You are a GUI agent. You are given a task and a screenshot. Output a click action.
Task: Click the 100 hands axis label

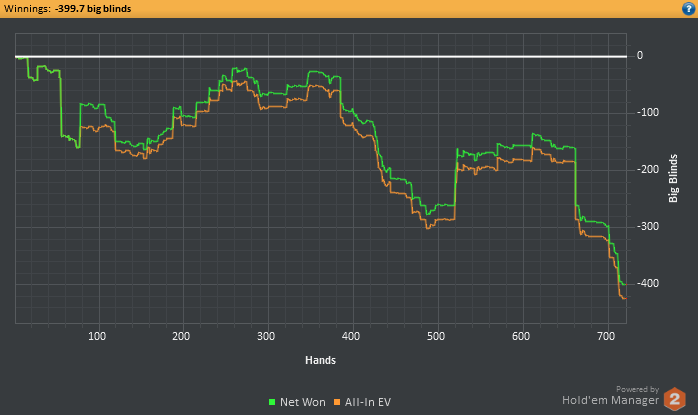pyautogui.click(x=97, y=336)
